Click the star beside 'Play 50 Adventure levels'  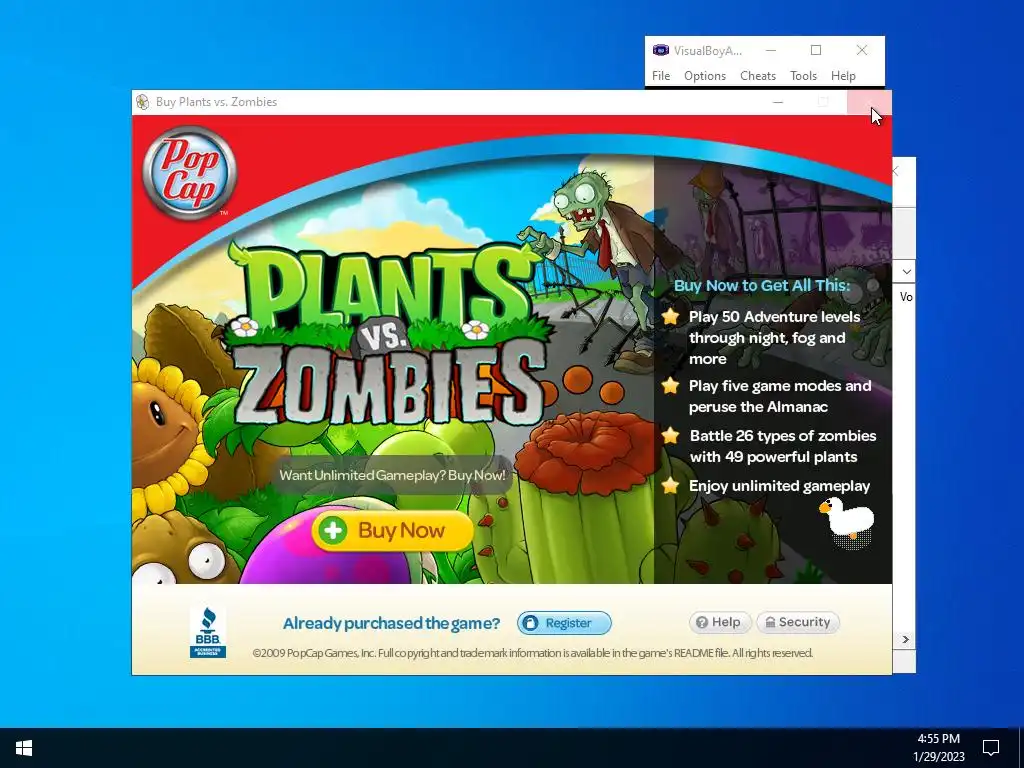pos(670,317)
